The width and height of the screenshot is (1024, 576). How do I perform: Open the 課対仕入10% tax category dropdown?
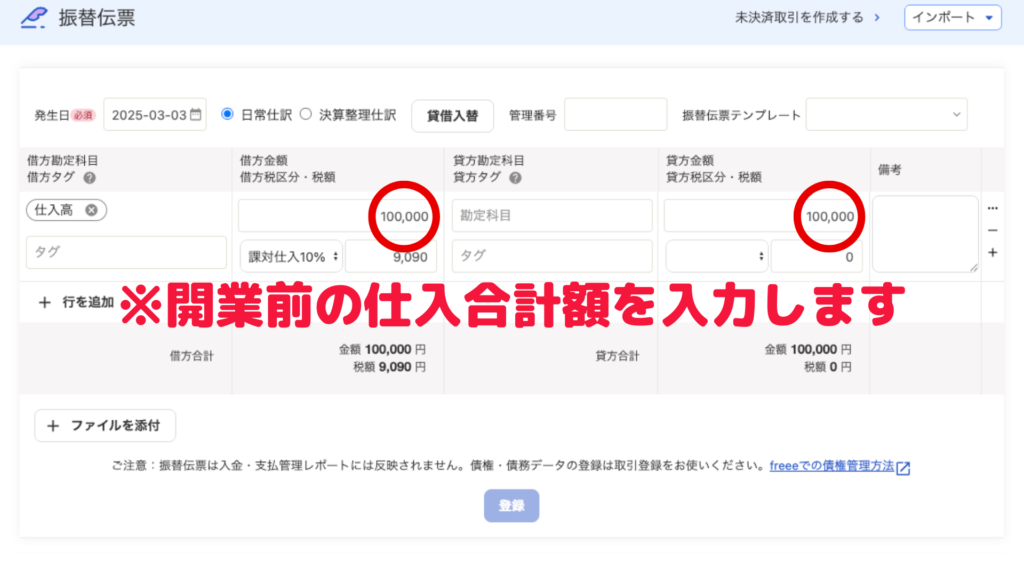290,256
